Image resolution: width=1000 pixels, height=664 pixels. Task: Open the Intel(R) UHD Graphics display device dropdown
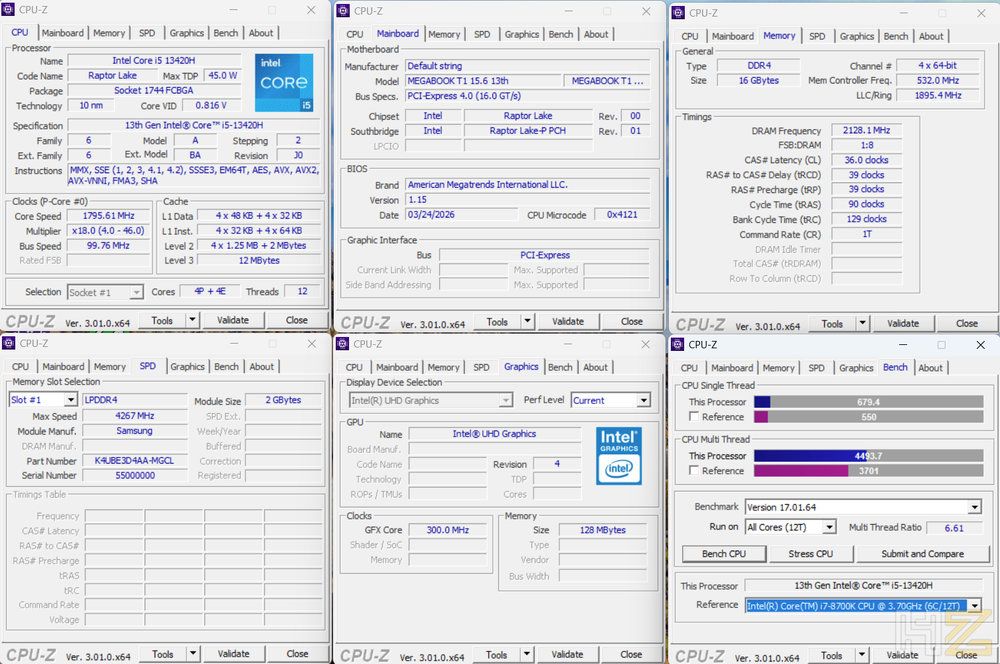tap(506, 401)
